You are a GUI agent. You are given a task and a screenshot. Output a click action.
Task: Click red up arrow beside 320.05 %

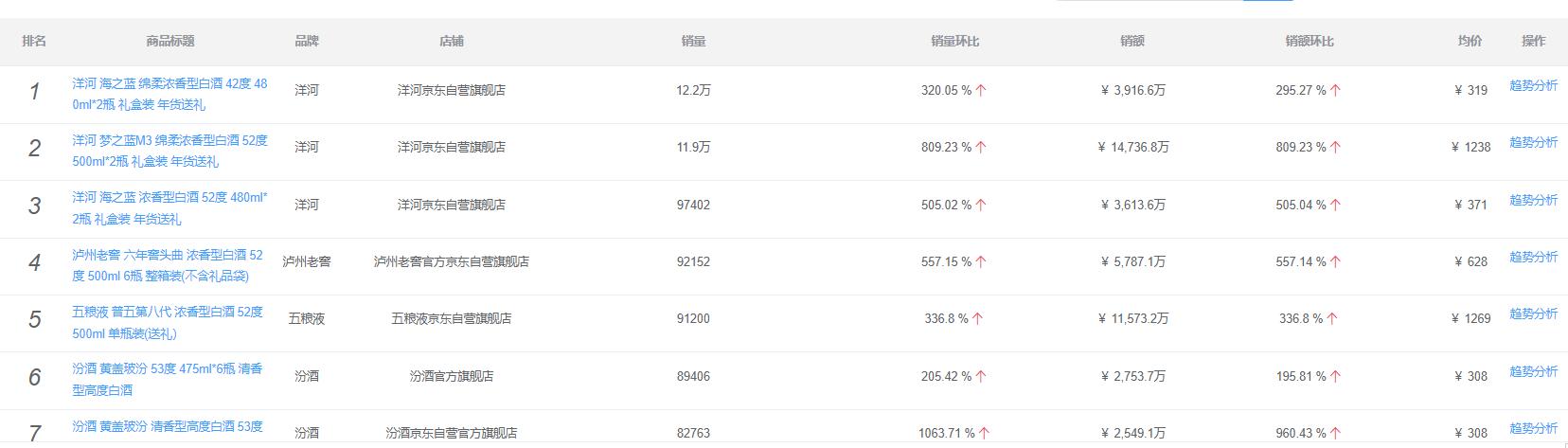981,91
